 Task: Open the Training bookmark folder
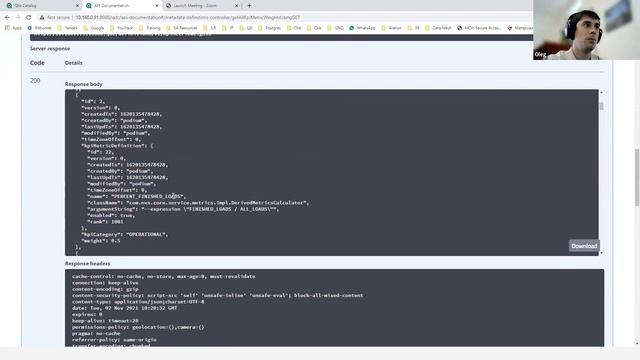point(149,28)
